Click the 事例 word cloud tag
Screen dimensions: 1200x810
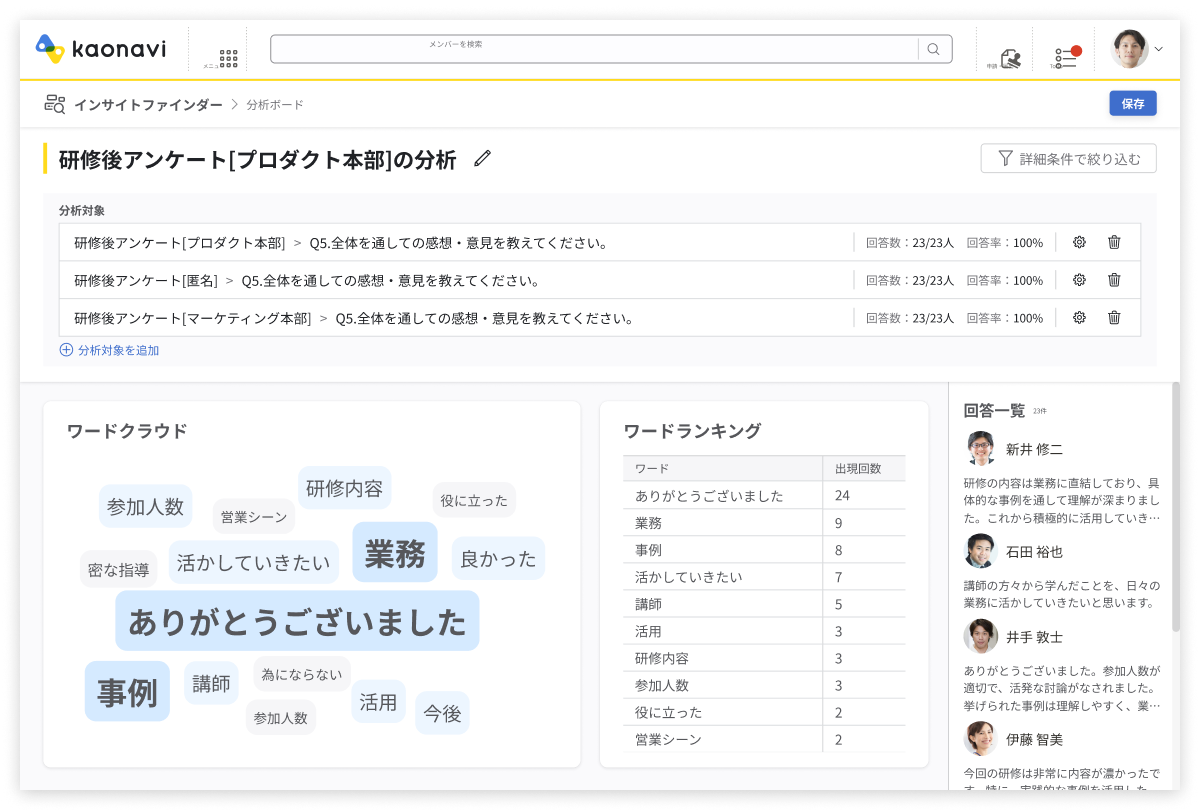click(127, 691)
